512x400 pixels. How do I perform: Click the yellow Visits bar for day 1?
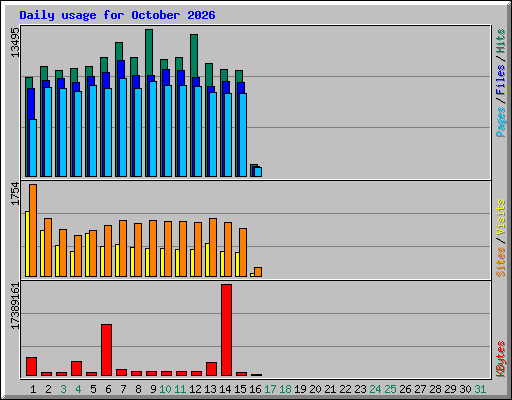(x=27, y=244)
